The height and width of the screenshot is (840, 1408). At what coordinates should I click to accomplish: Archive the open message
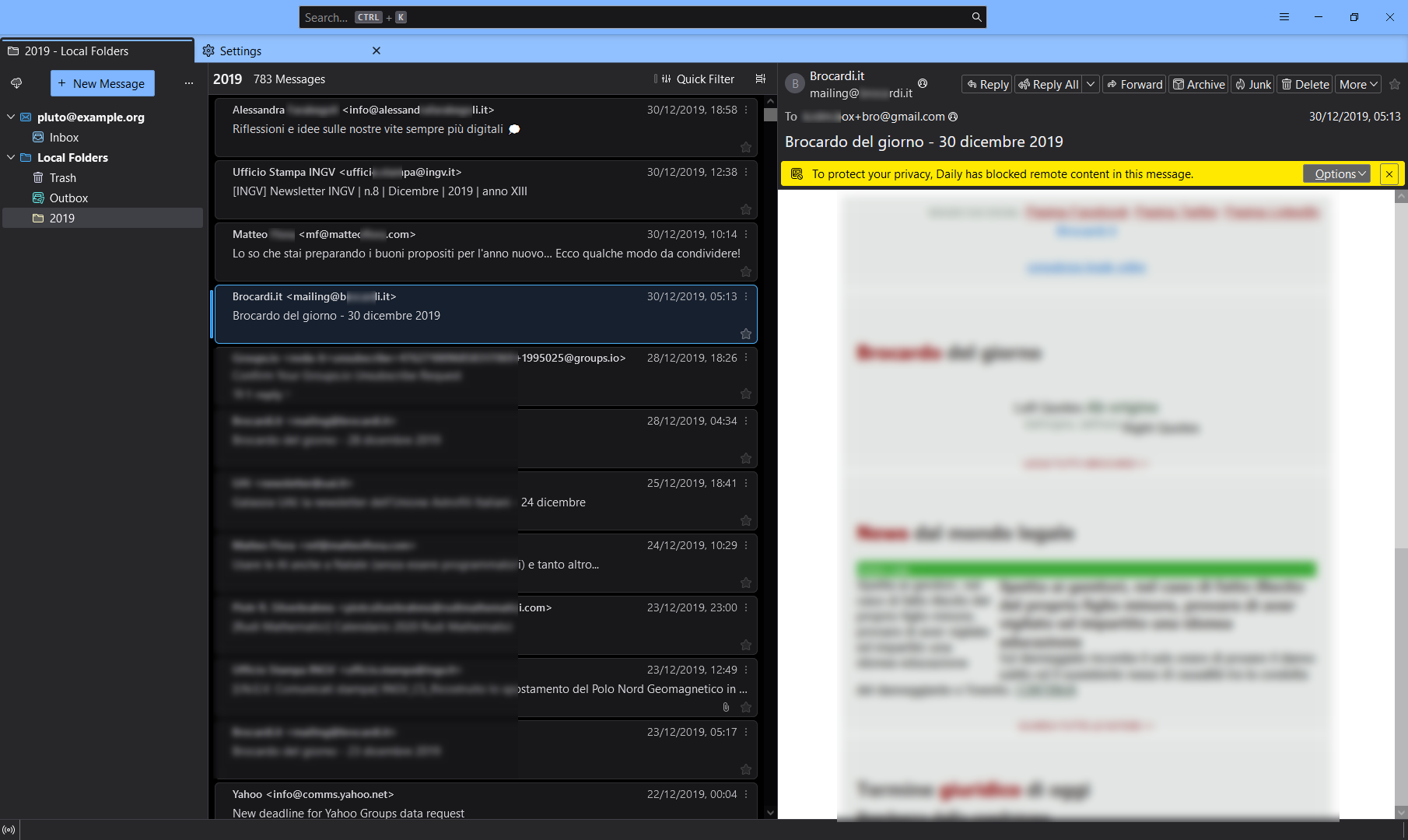[x=1199, y=84]
